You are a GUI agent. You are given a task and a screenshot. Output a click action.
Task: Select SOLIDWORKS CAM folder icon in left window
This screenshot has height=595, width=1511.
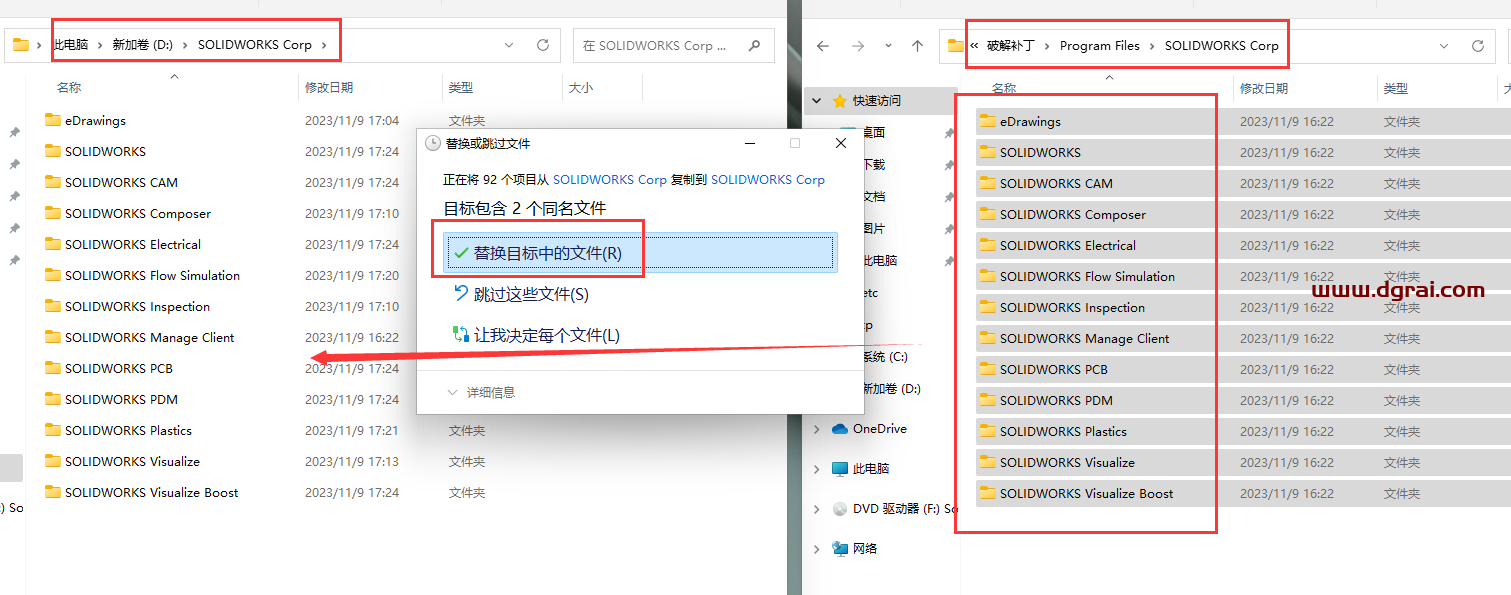53,182
